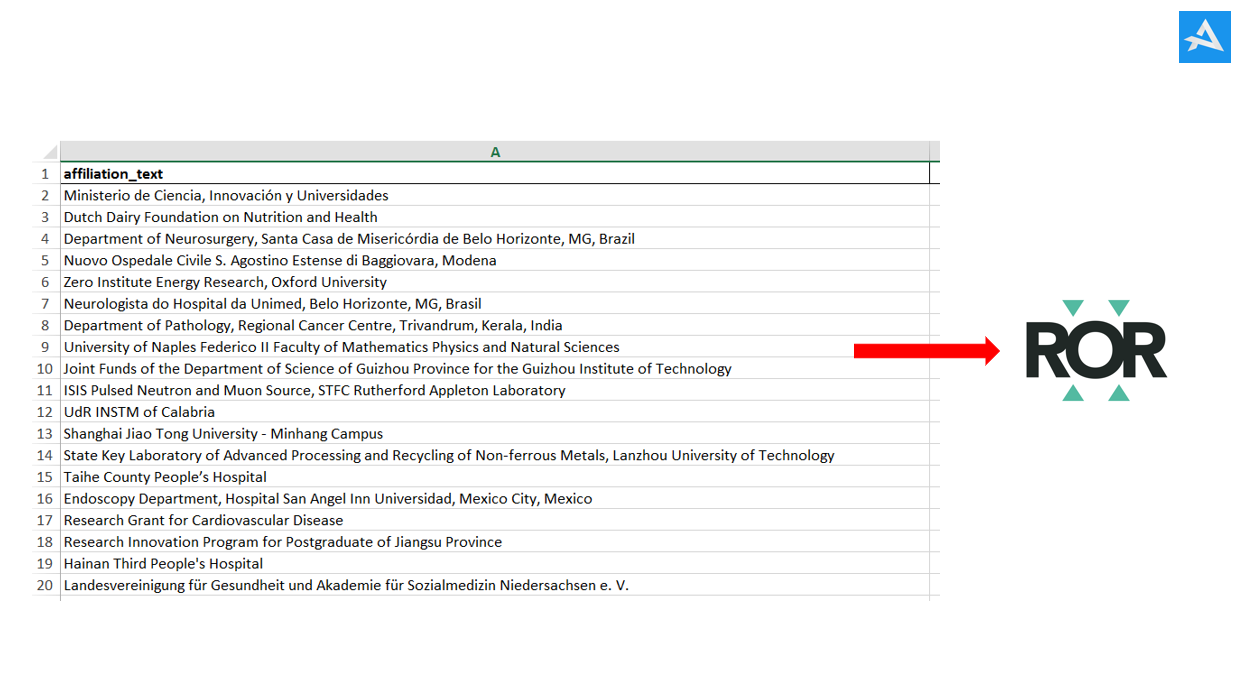Select the Ministerio de Ciencia cell
The width and height of the screenshot is (1245, 700).
pos(226,196)
